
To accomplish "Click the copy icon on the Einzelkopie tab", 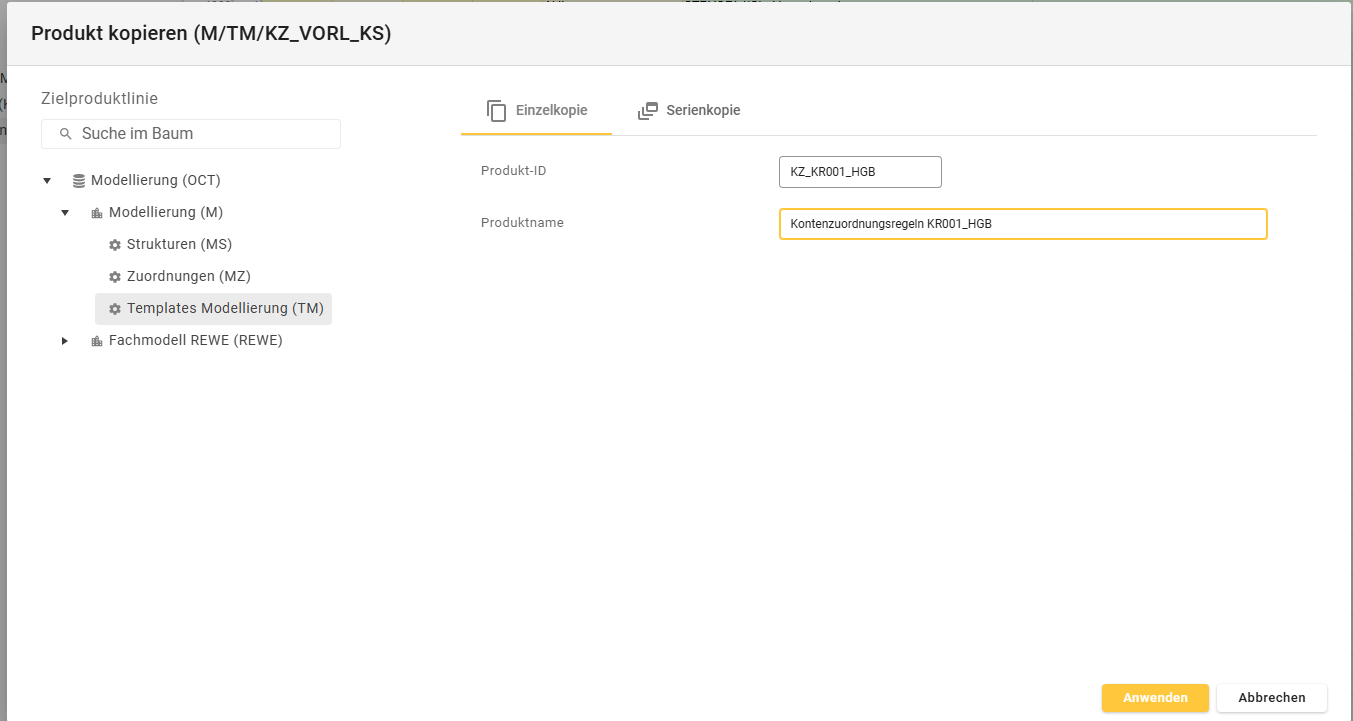I will pos(497,110).
